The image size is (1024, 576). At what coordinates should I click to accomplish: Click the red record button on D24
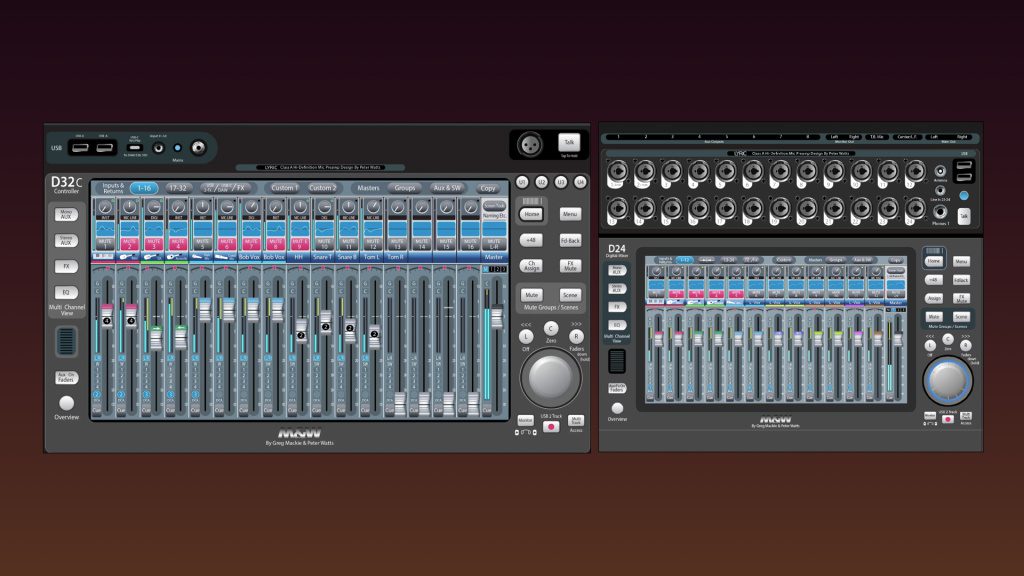pos(948,419)
